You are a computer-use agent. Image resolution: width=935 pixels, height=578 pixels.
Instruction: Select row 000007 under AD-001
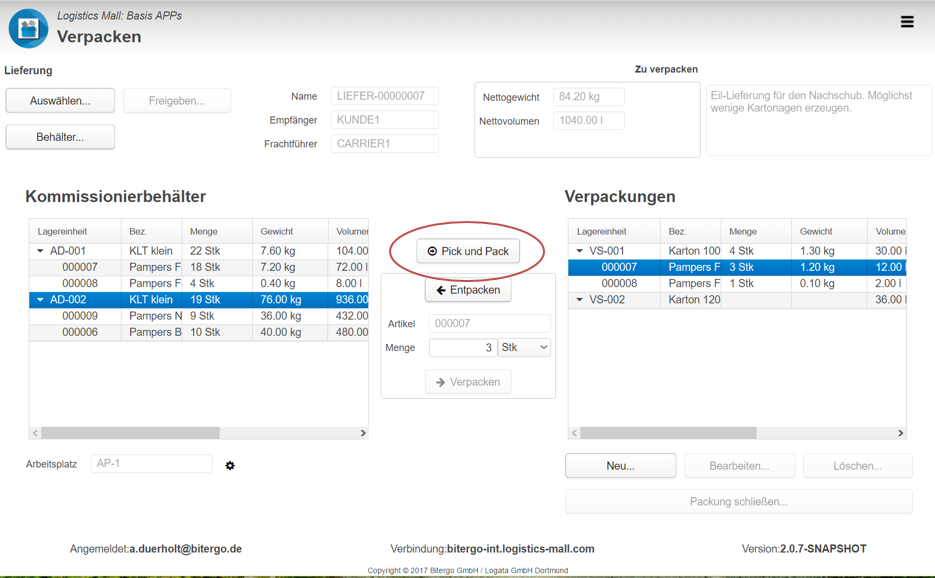click(199, 267)
